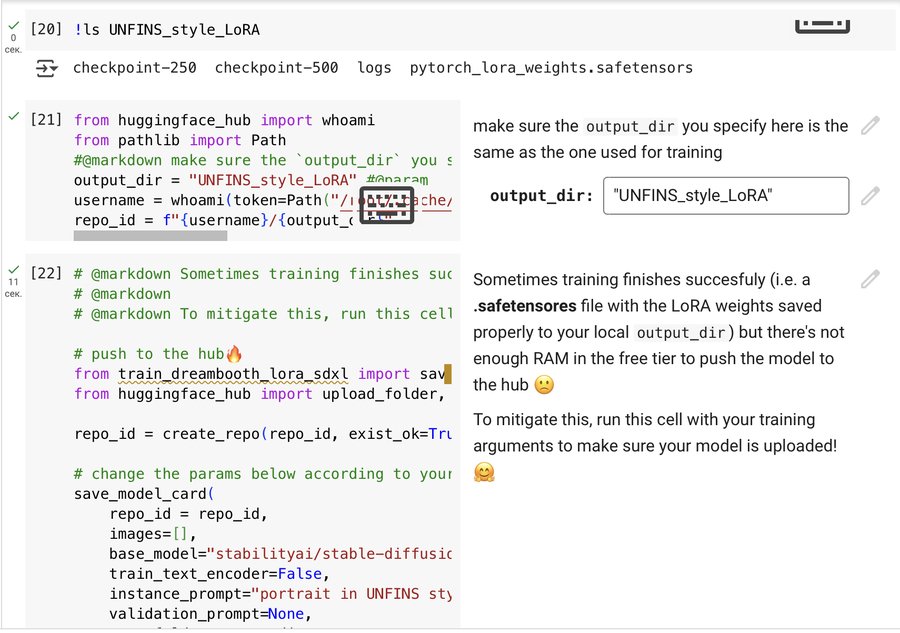Click the output toggle icon under cell 20

pos(46,68)
